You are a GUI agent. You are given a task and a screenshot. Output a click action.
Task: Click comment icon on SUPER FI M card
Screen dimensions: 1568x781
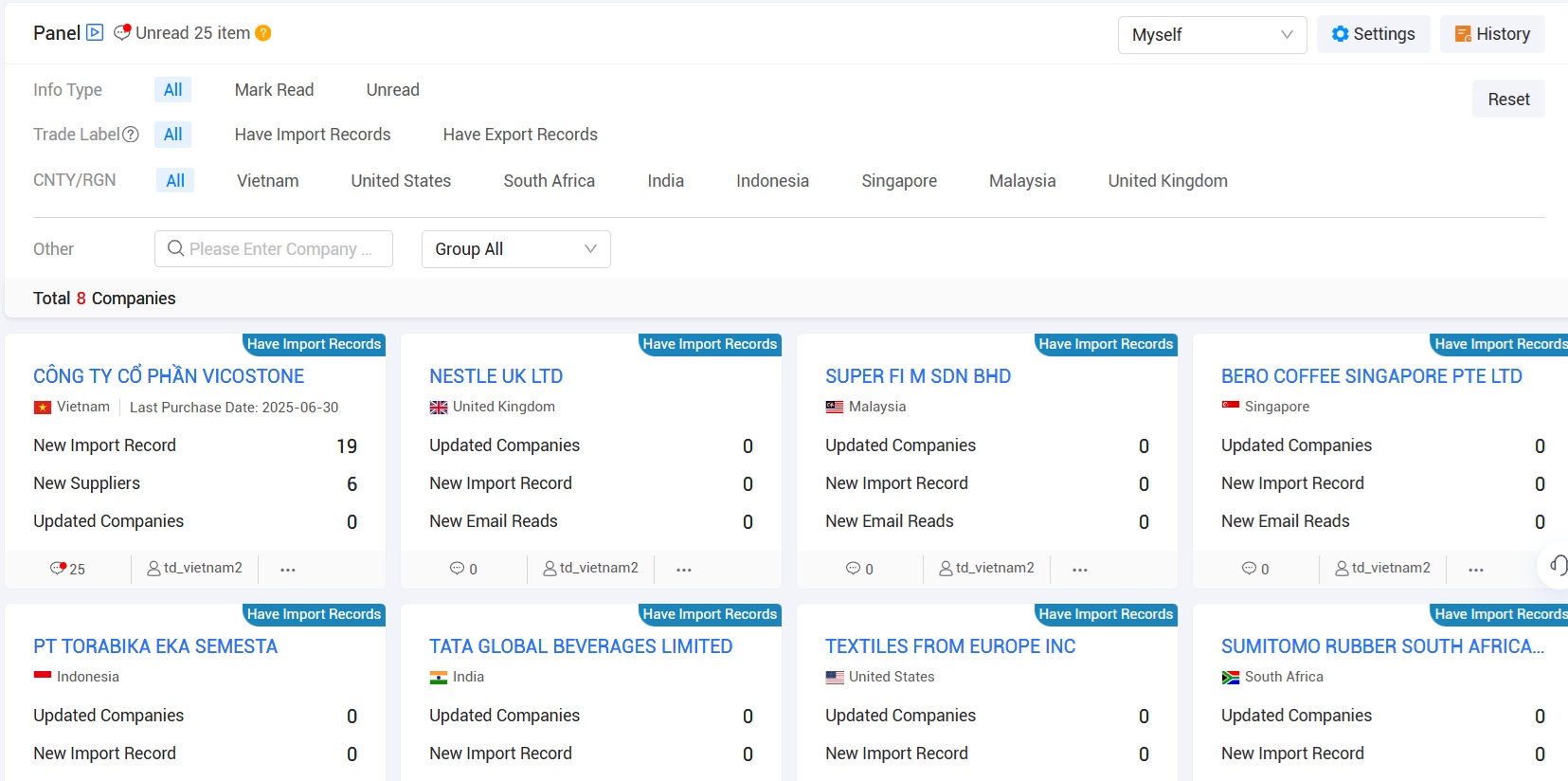coord(853,569)
